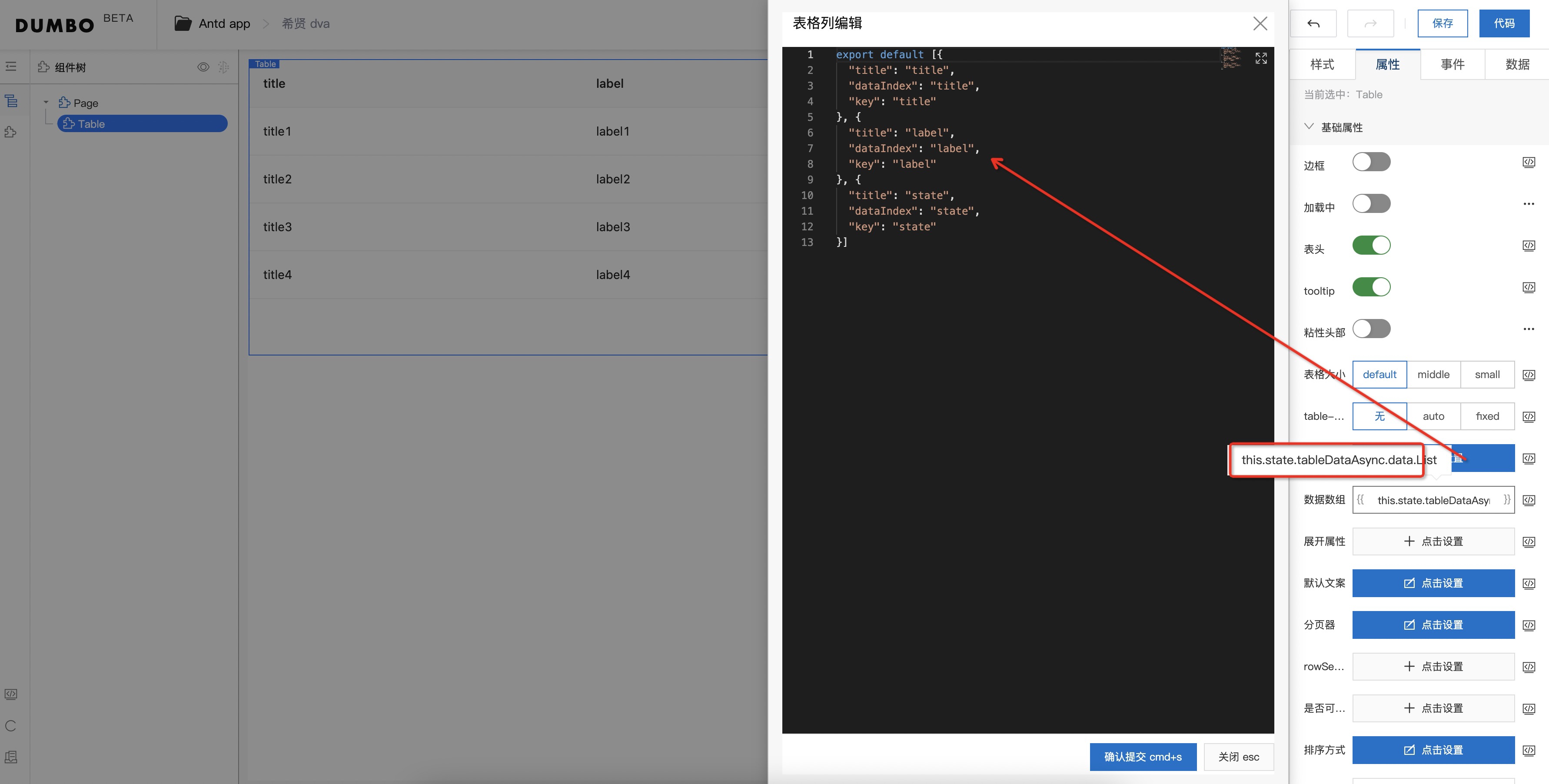Open more options for 加载中
Viewport: 1549px width, 784px height.
pyautogui.click(x=1529, y=204)
